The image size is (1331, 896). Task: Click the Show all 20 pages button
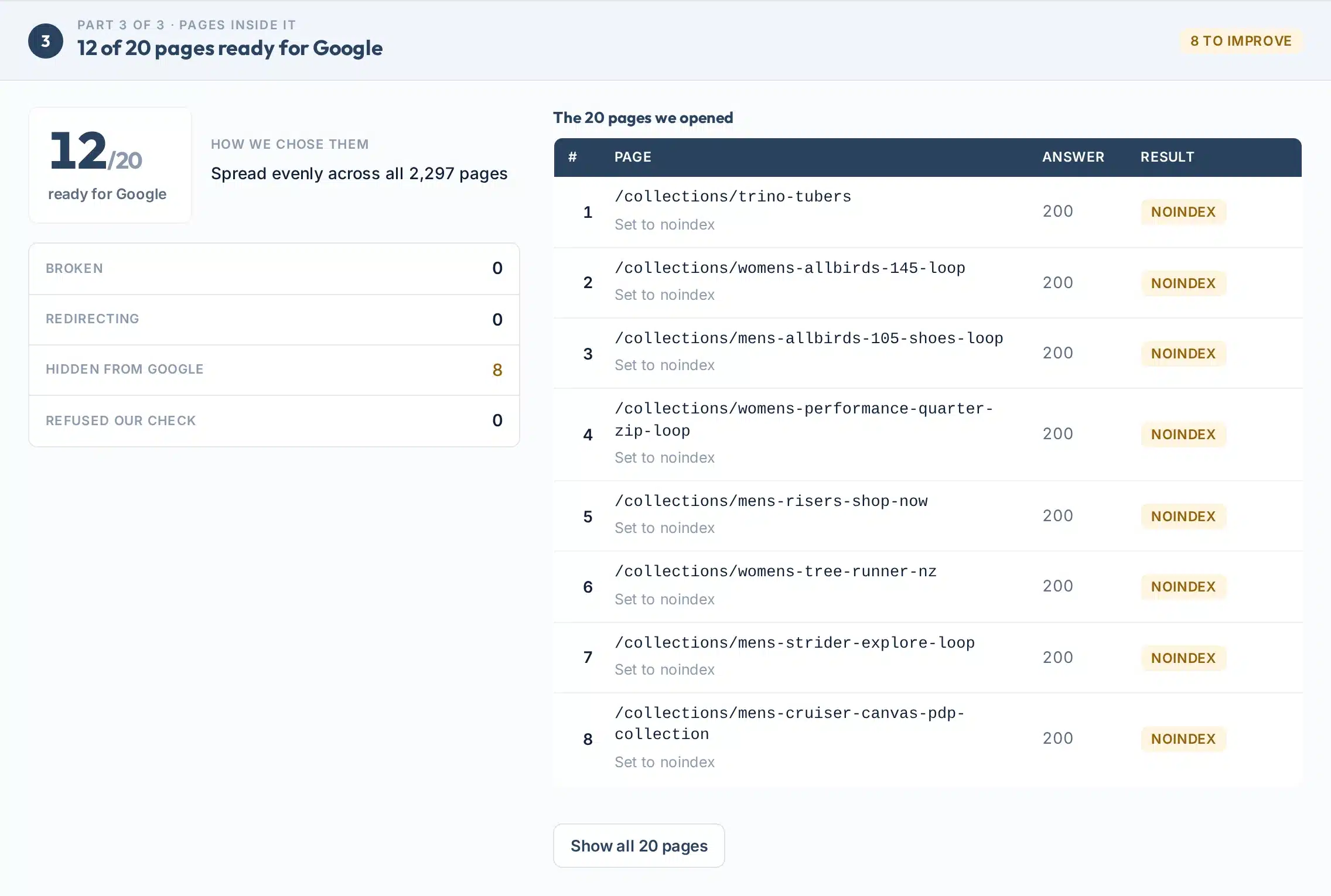point(639,846)
